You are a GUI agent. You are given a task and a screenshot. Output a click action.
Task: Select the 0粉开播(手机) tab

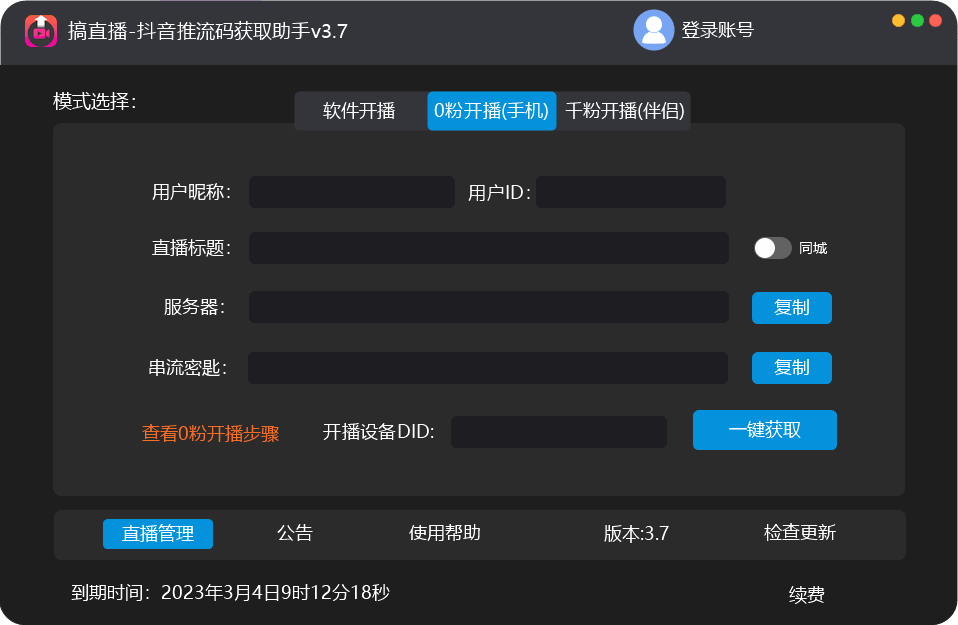[491, 111]
